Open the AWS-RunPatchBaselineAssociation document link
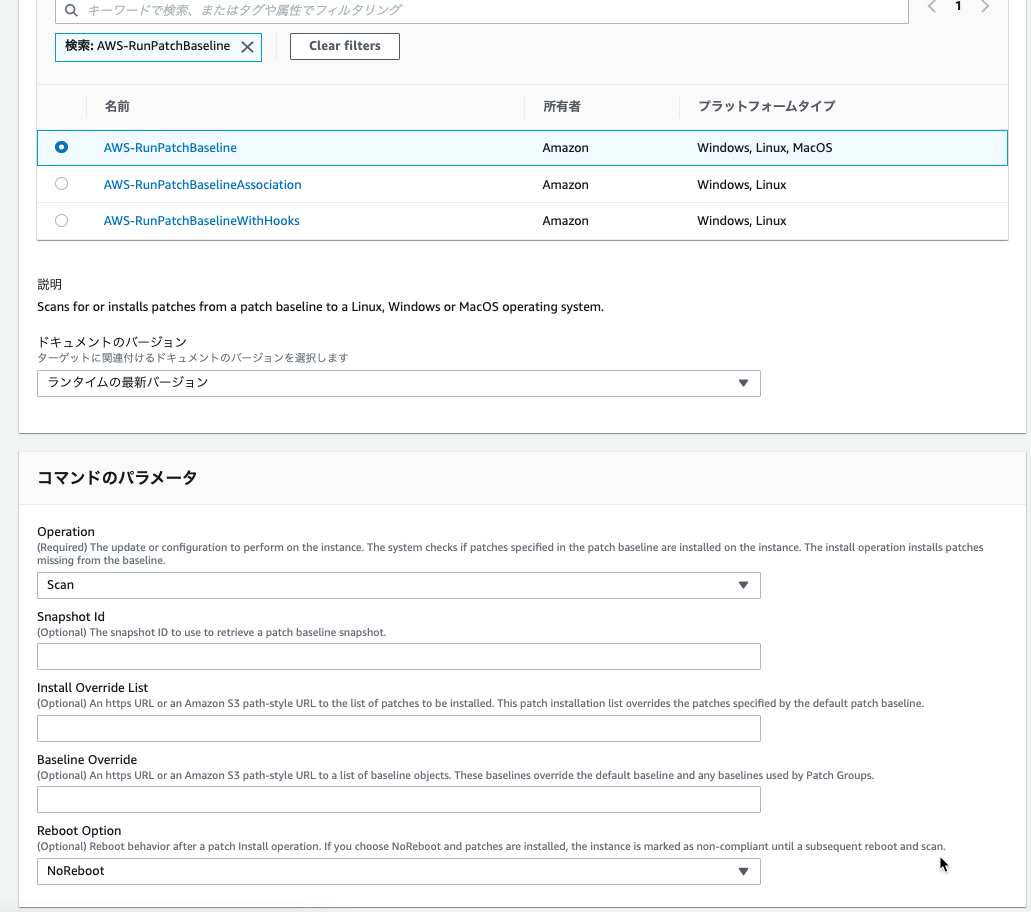The width and height of the screenshot is (1031, 912). coord(203,185)
